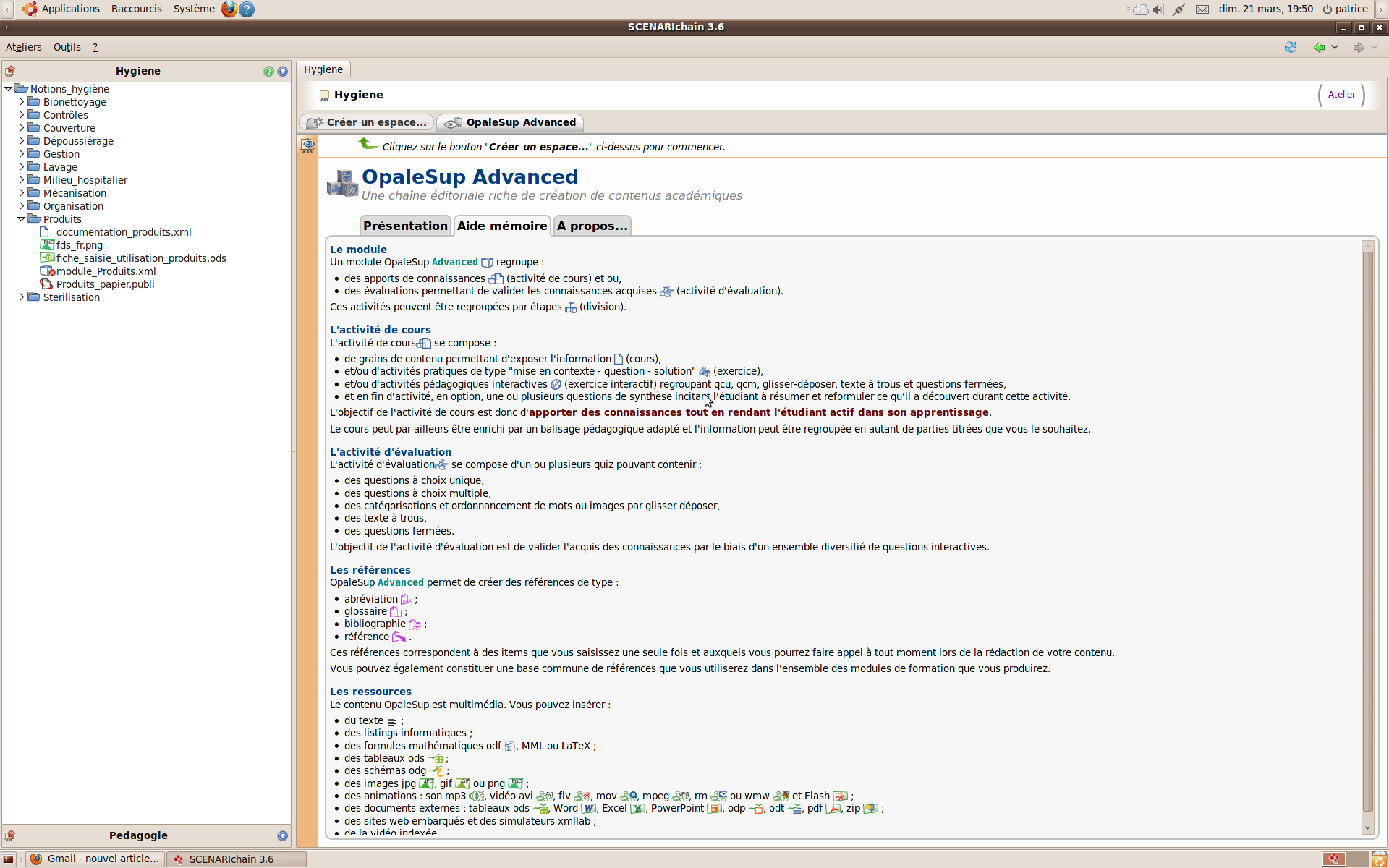The width and height of the screenshot is (1389, 868).
Task: Click the network connection icon
Action: 1179,9
